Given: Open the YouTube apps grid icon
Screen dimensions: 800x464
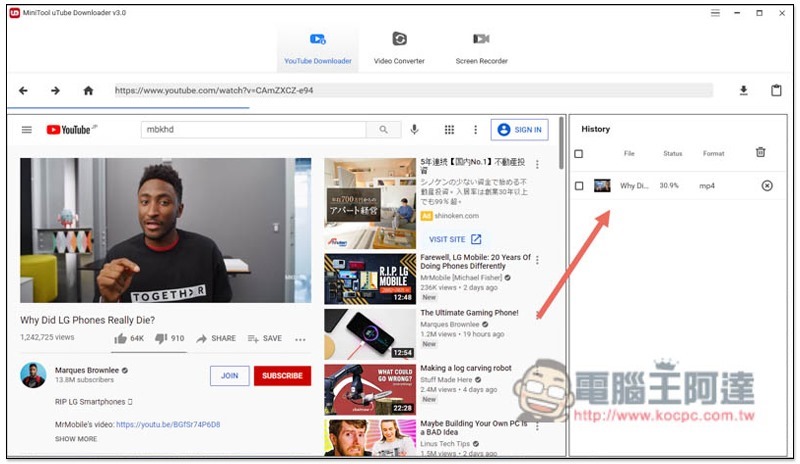Looking at the screenshot, I should click(449, 130).
